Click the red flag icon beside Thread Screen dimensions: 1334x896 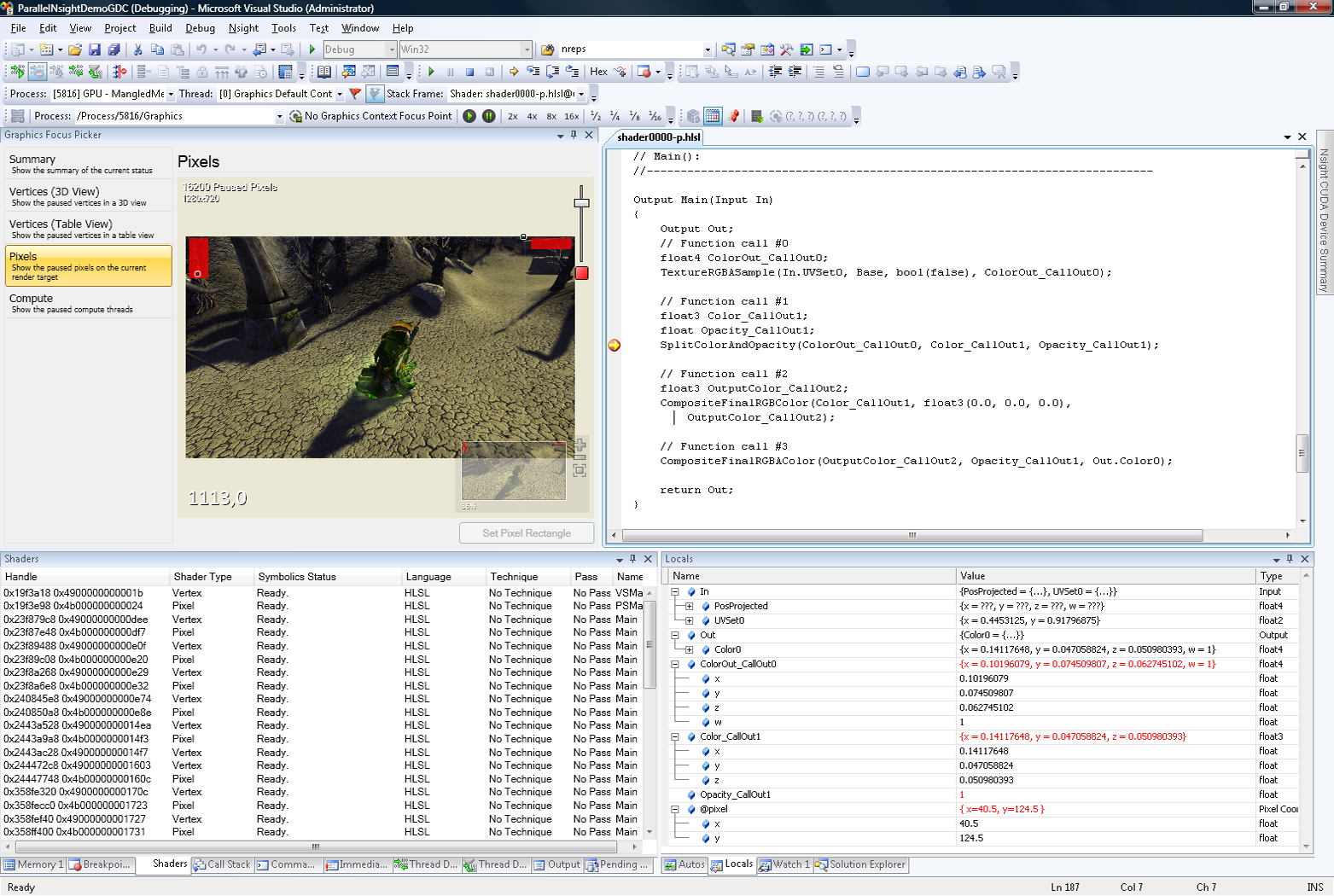[x=356, y=94]
